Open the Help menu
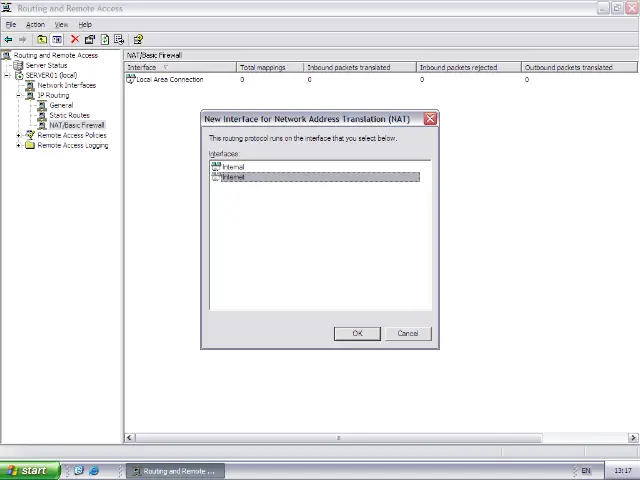The image size is (640, 480). coord(85,24)
